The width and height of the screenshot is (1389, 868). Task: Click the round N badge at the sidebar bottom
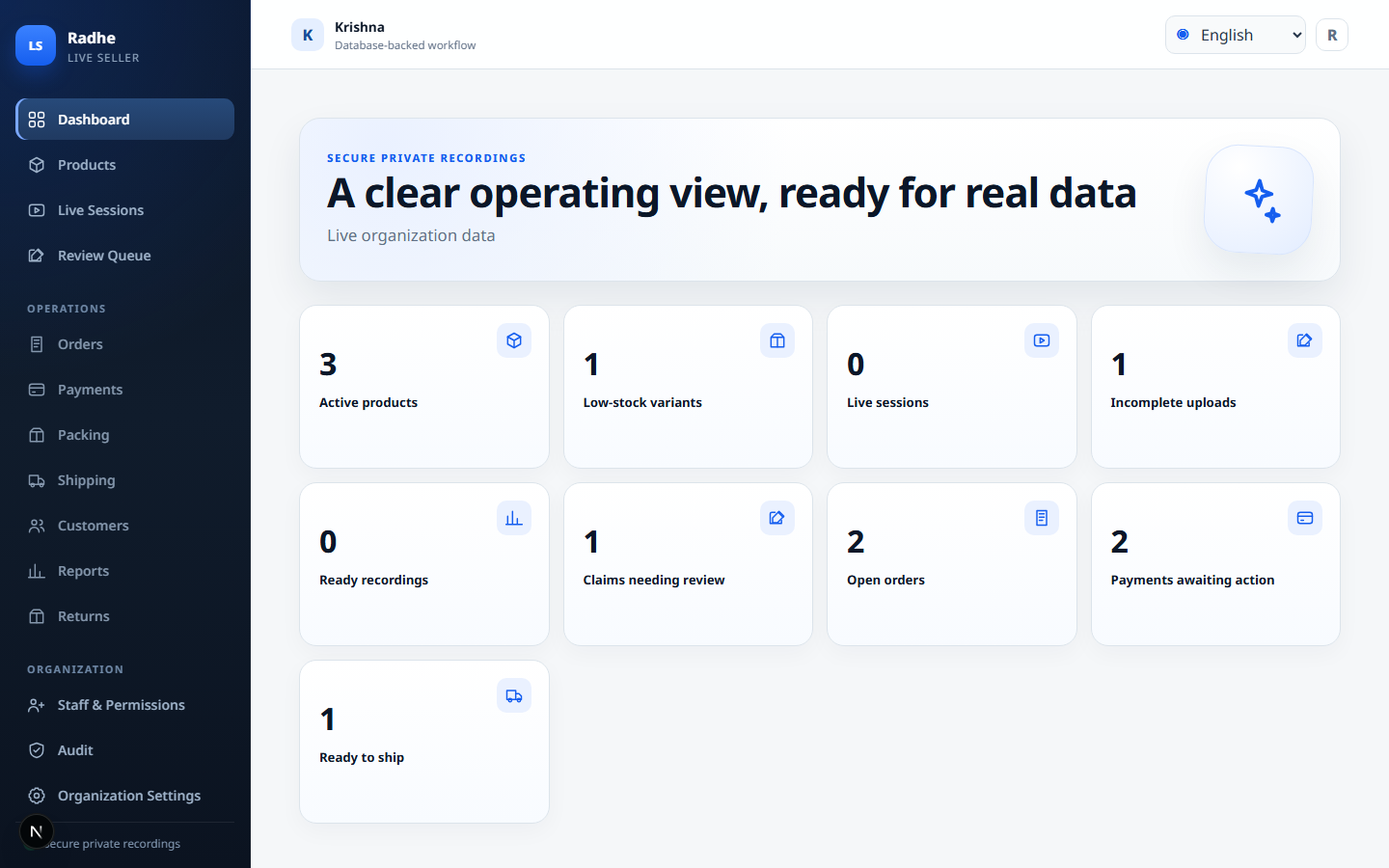[36, 831]
